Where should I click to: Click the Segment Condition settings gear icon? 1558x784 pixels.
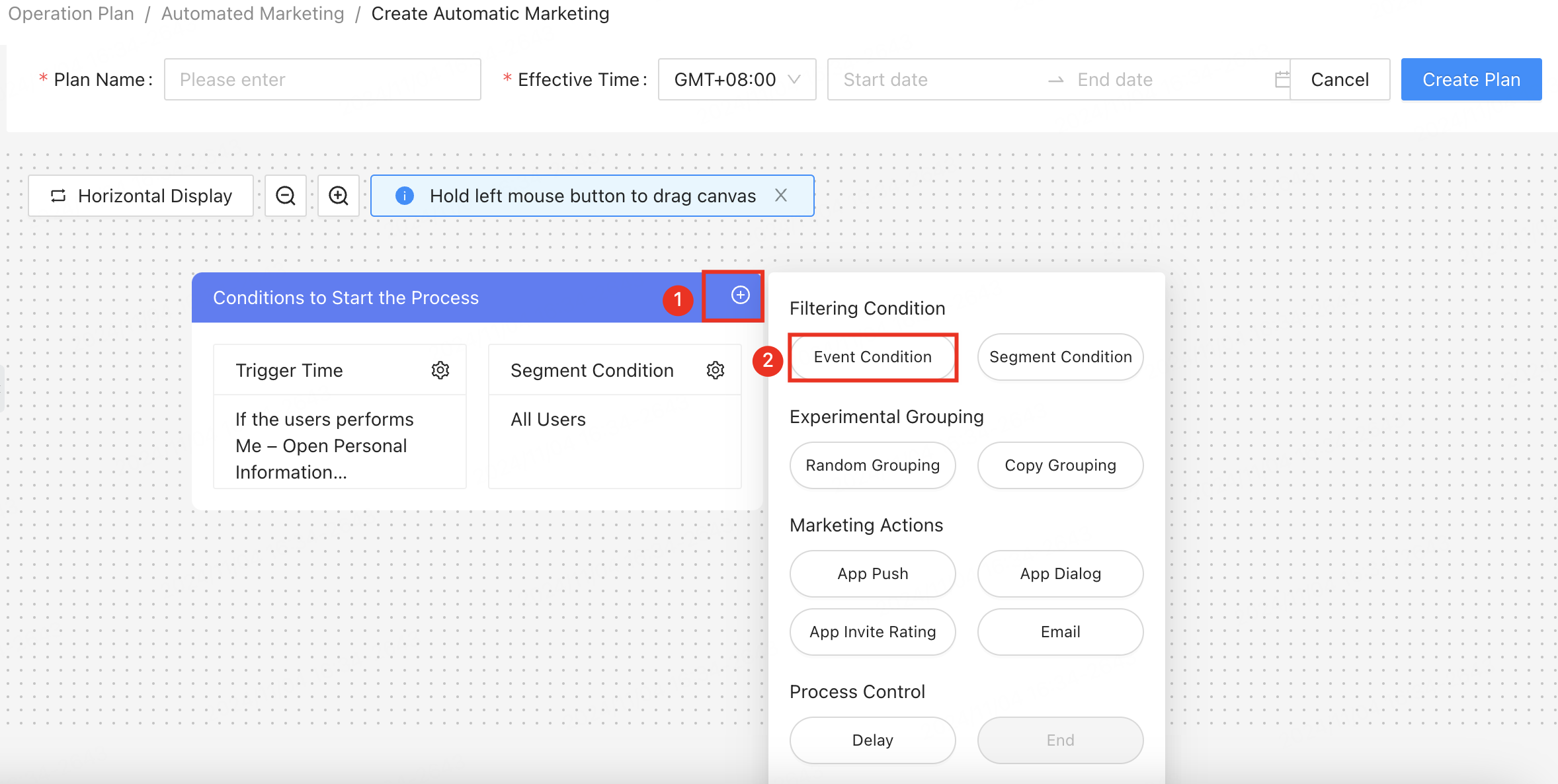[x=715, y=370]
